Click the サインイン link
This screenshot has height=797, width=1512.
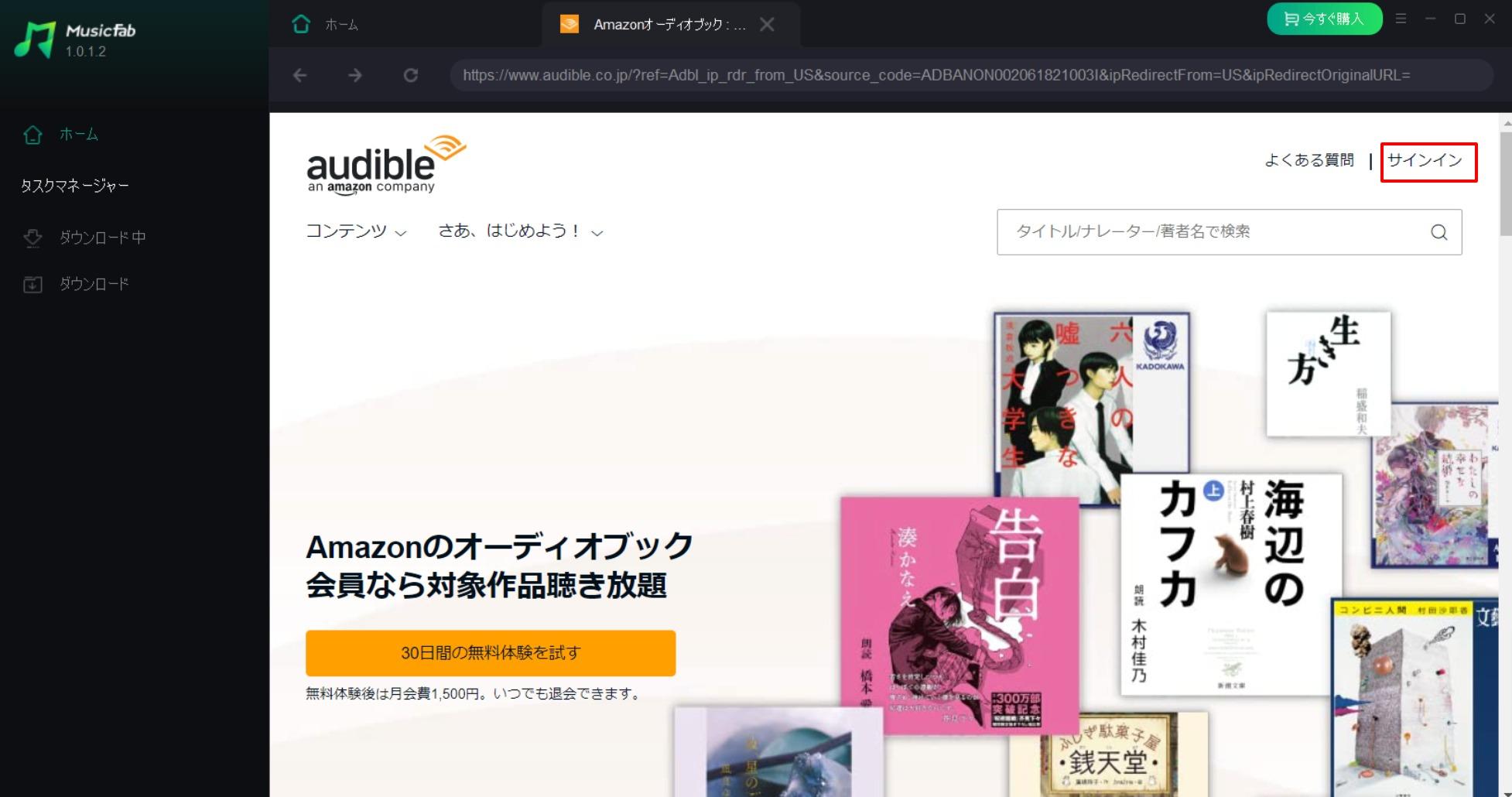pyautogui.click(x=1425, y=160)
